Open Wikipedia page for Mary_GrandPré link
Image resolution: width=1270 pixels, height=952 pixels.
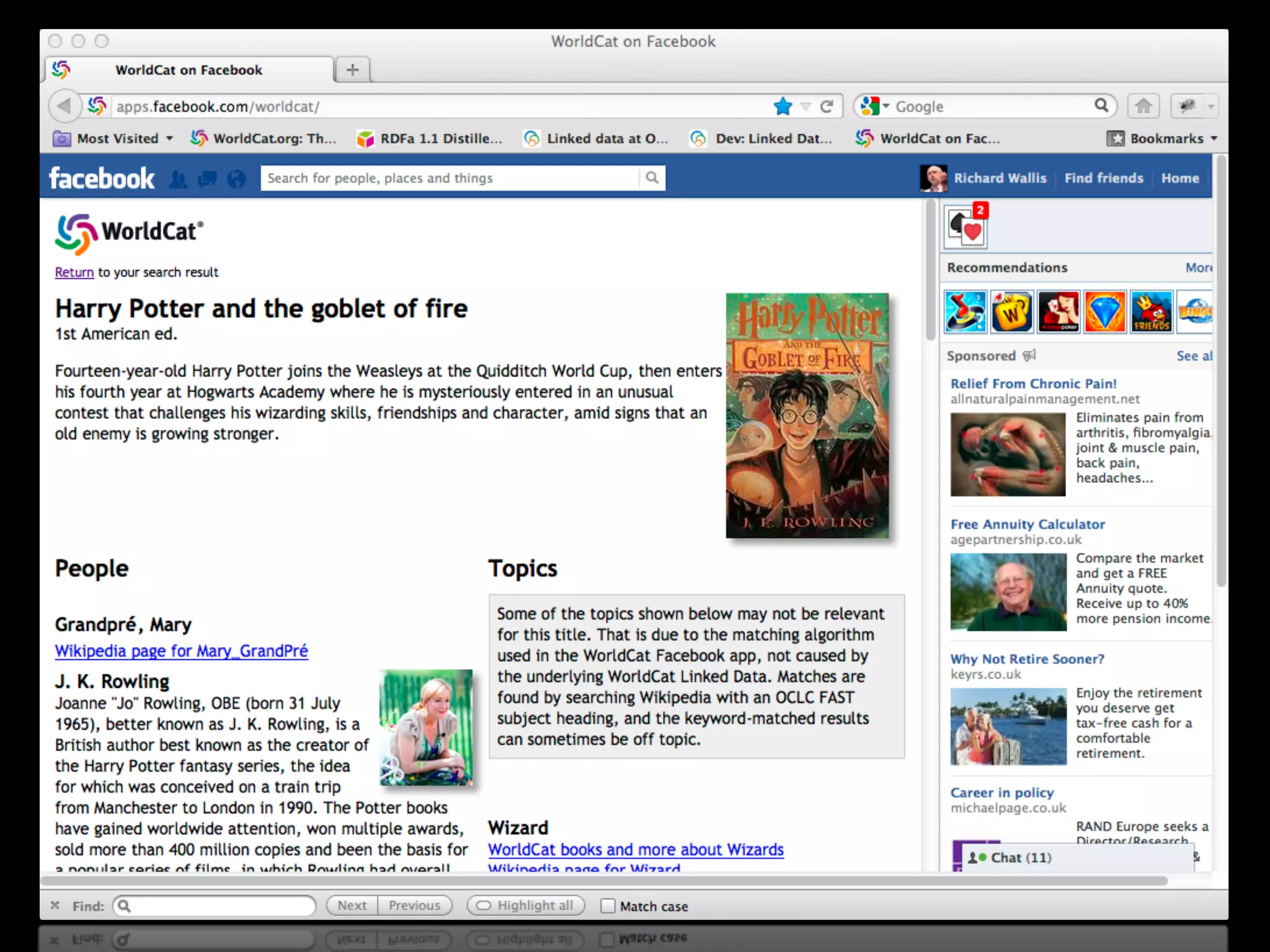coord(181,651)
